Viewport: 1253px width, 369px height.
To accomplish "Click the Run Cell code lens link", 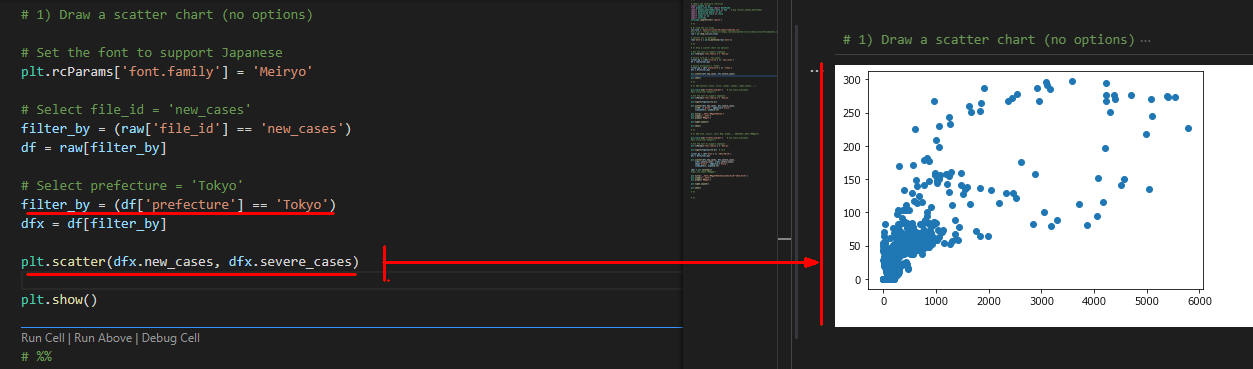I will tap(42, 338).
